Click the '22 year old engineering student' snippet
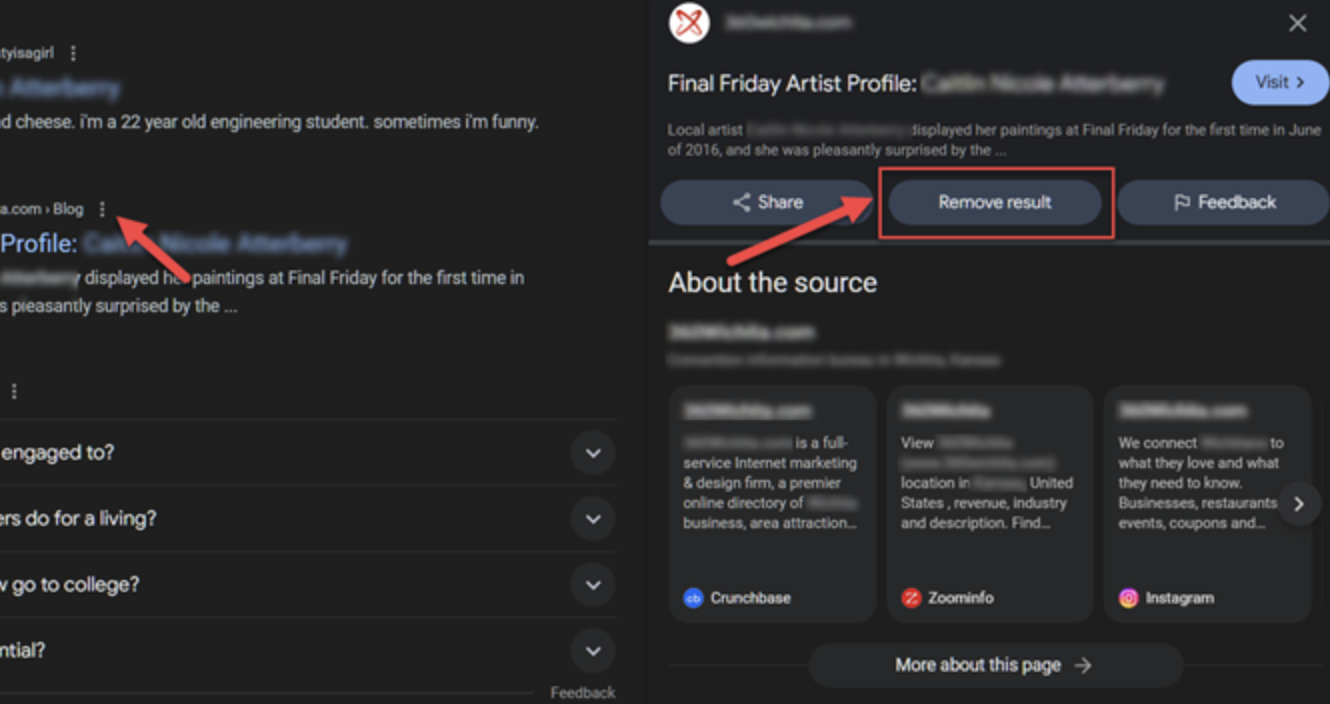 [x=269, y=122]
